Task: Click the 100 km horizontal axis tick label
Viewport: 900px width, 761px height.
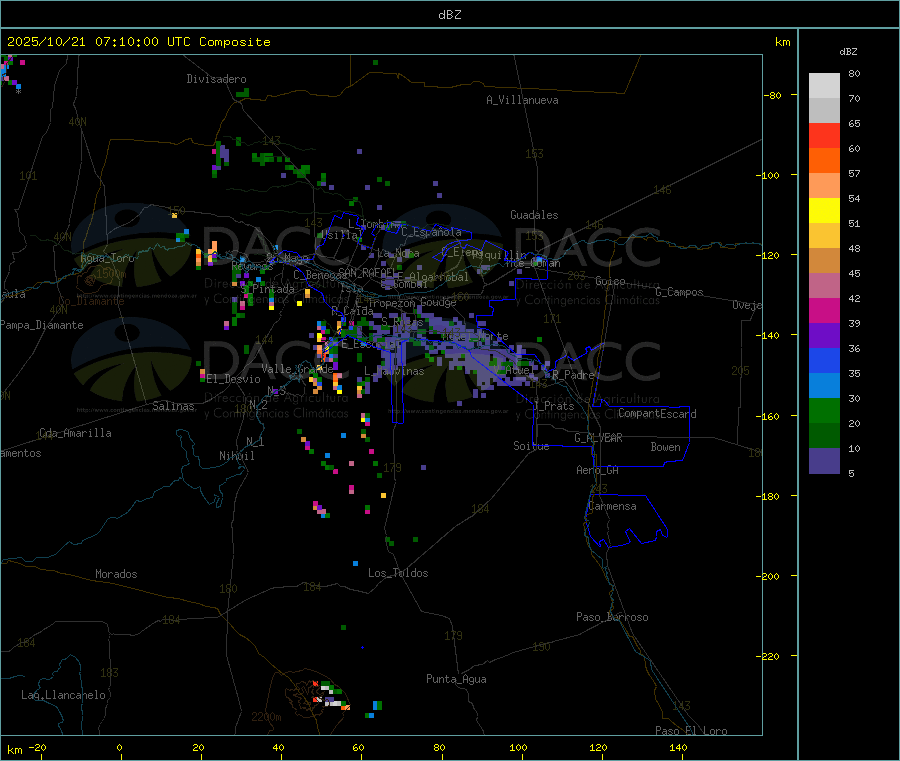Action: 518,747
